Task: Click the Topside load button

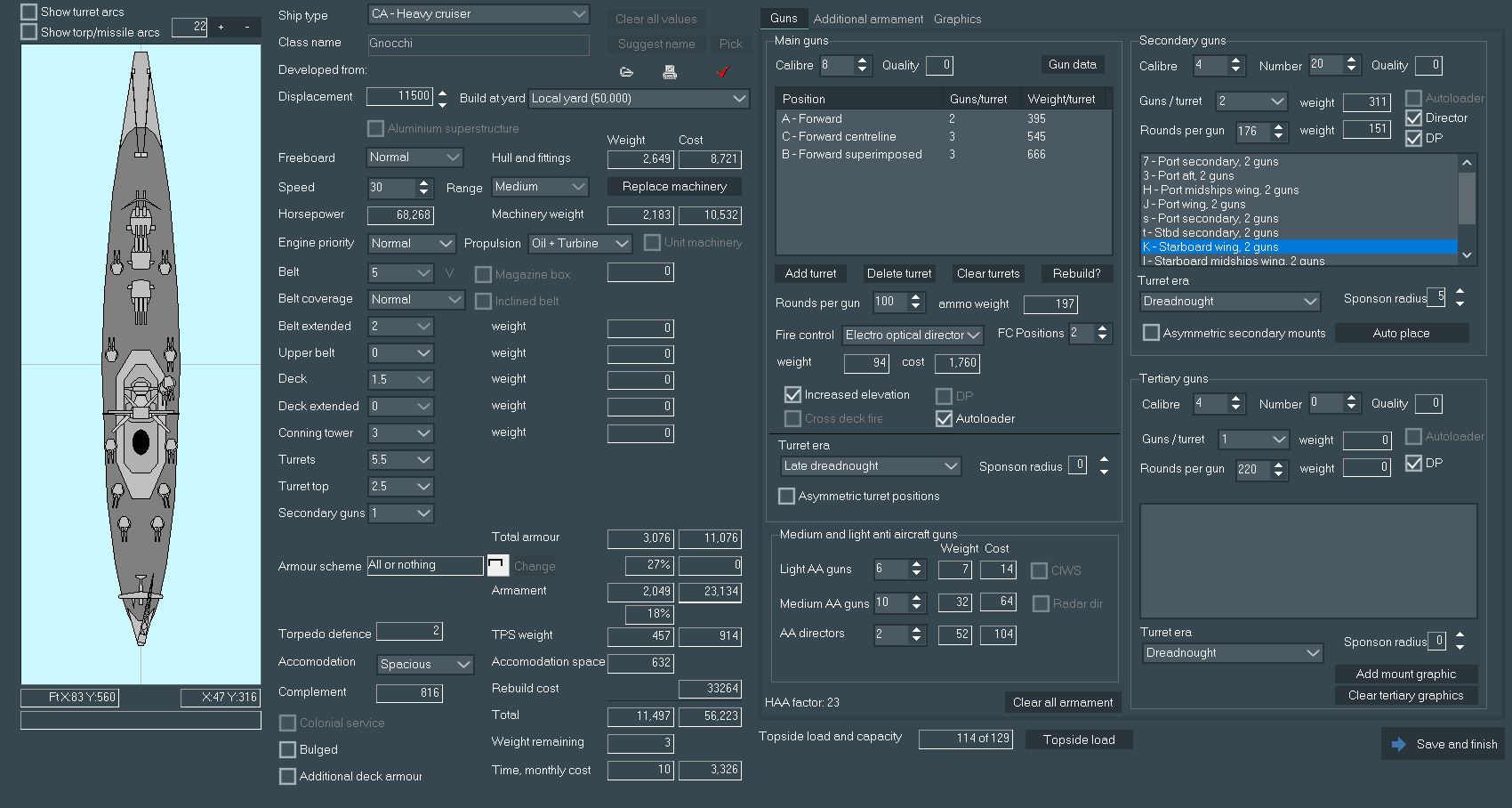Action: click(x=1078, y=739)
